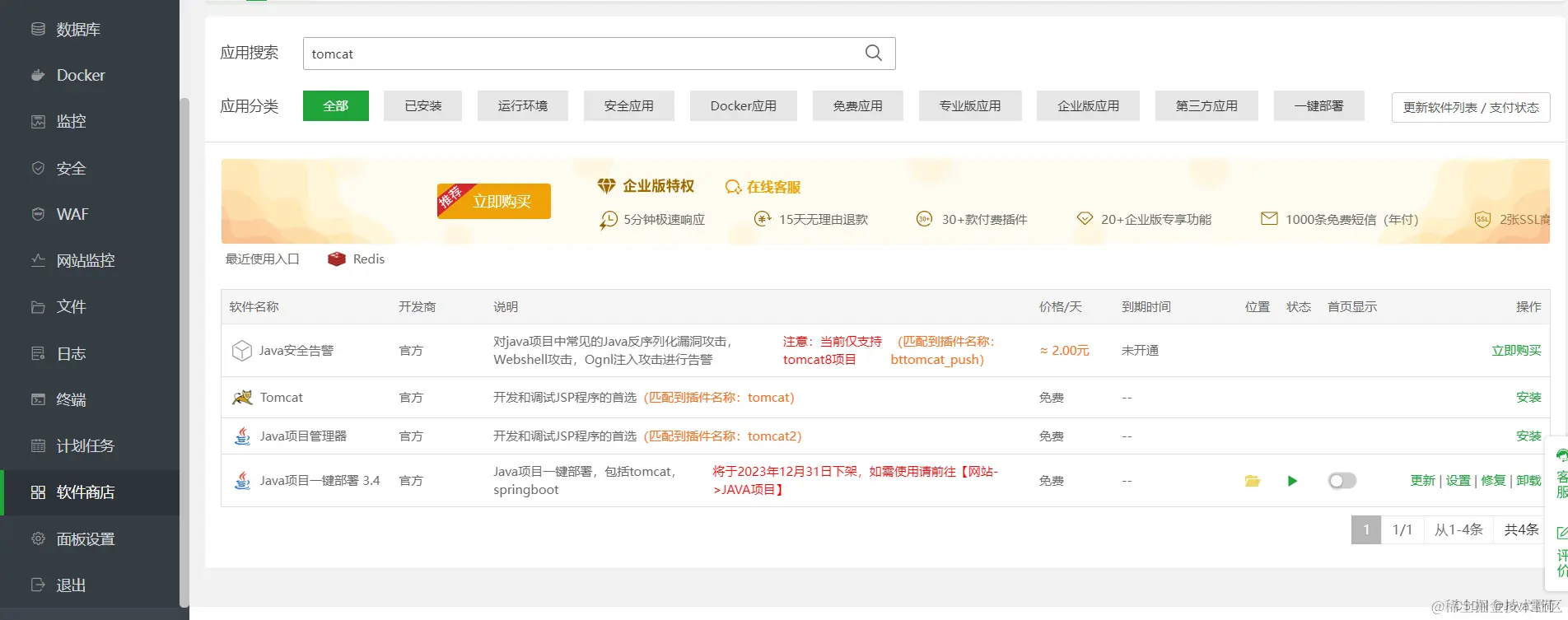Click page 1 pagination button
Screen dimensions: 1568x620
click(x=1366, y=529)
